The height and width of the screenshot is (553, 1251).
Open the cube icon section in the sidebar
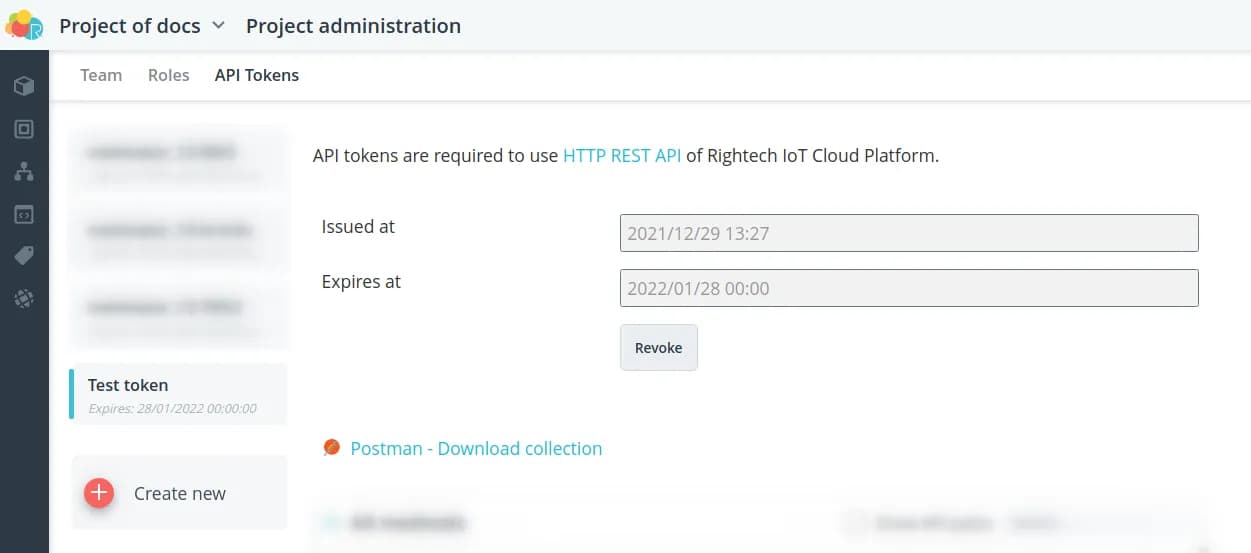coord(24,87)
